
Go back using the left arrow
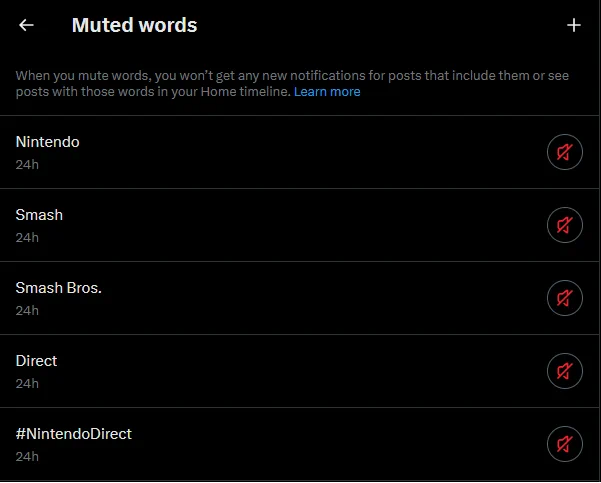coord(26,25)
